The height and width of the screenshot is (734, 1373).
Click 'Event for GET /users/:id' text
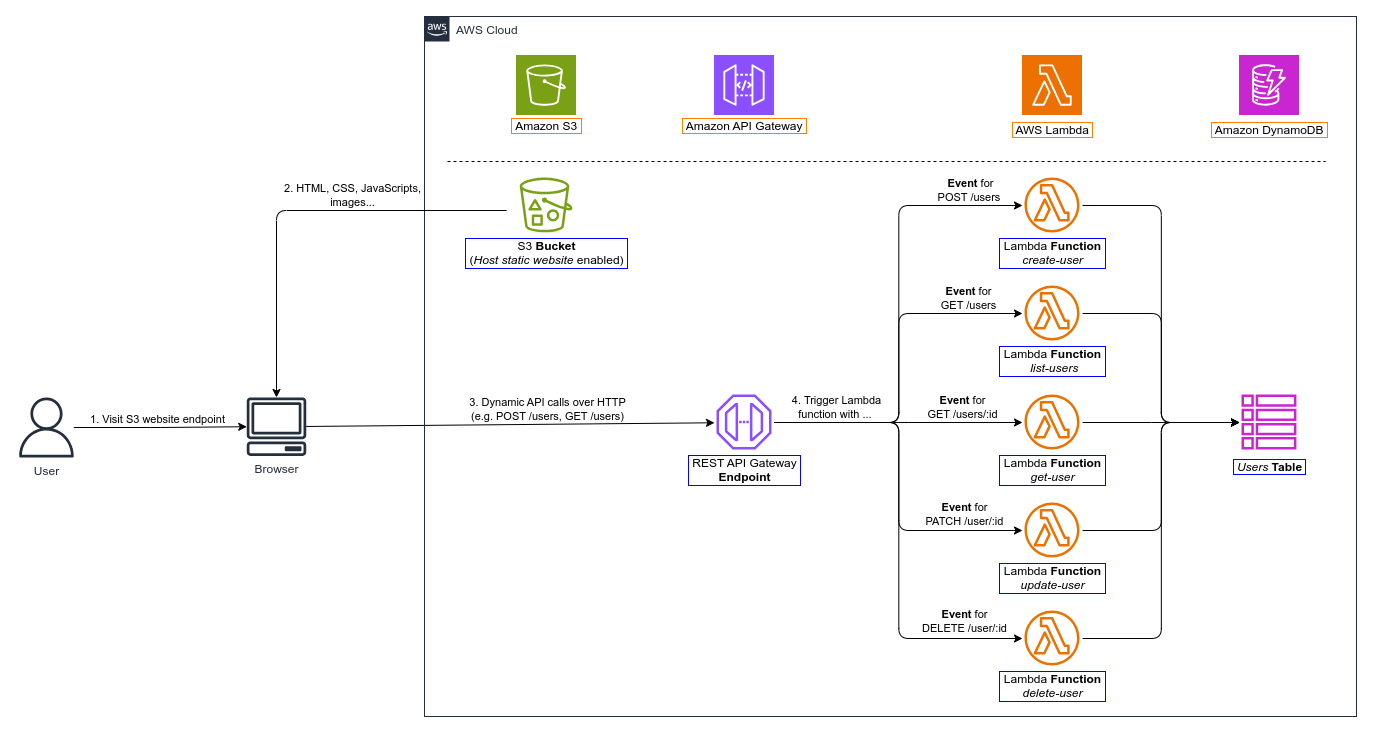point(962,407)
